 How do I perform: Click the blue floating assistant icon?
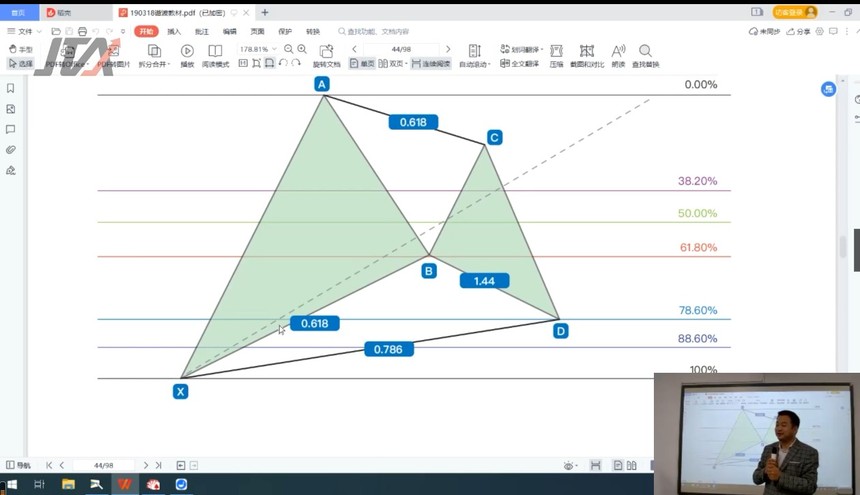[x=828, y=89]
